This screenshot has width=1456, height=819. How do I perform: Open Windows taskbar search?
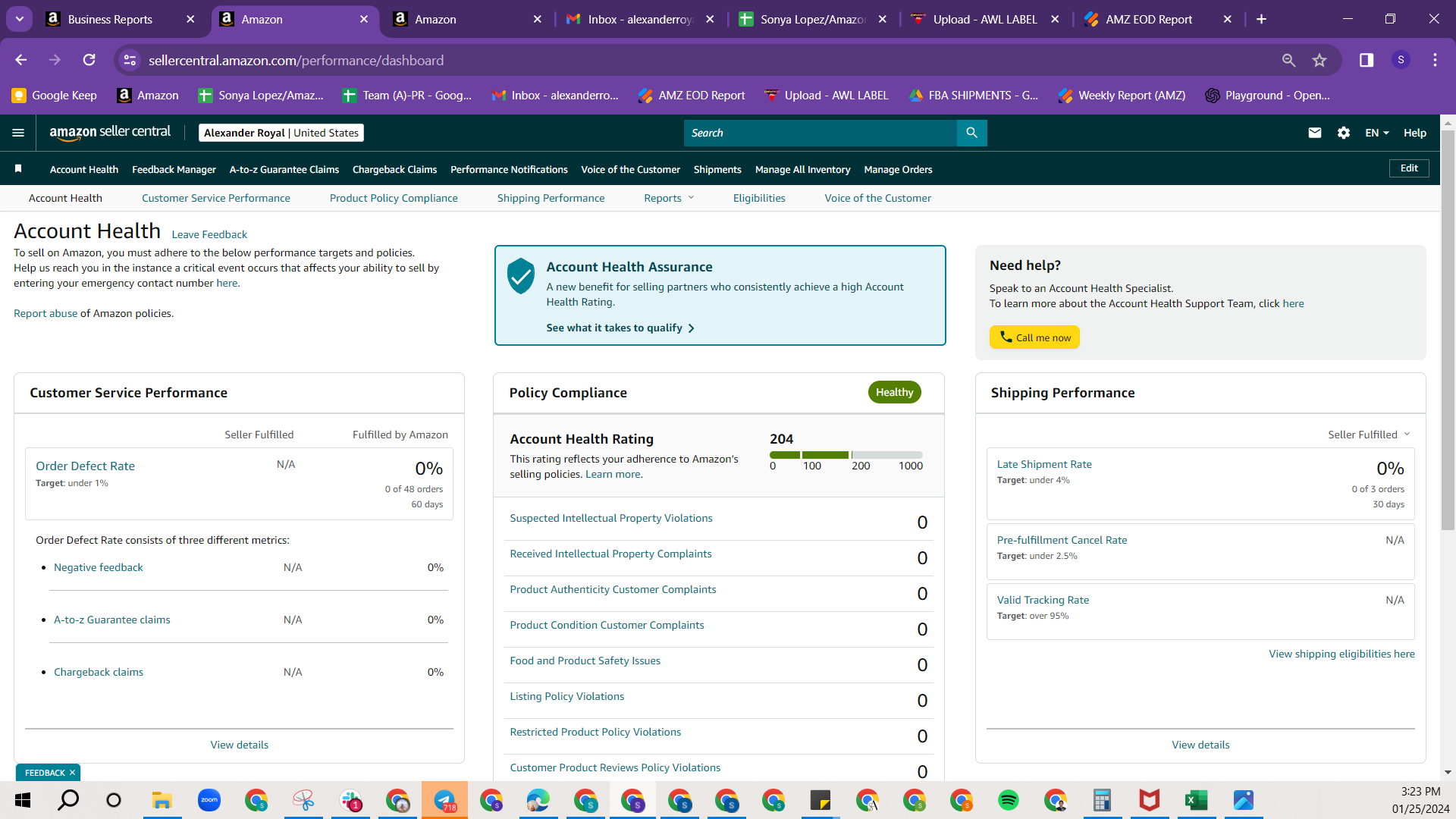69,800
